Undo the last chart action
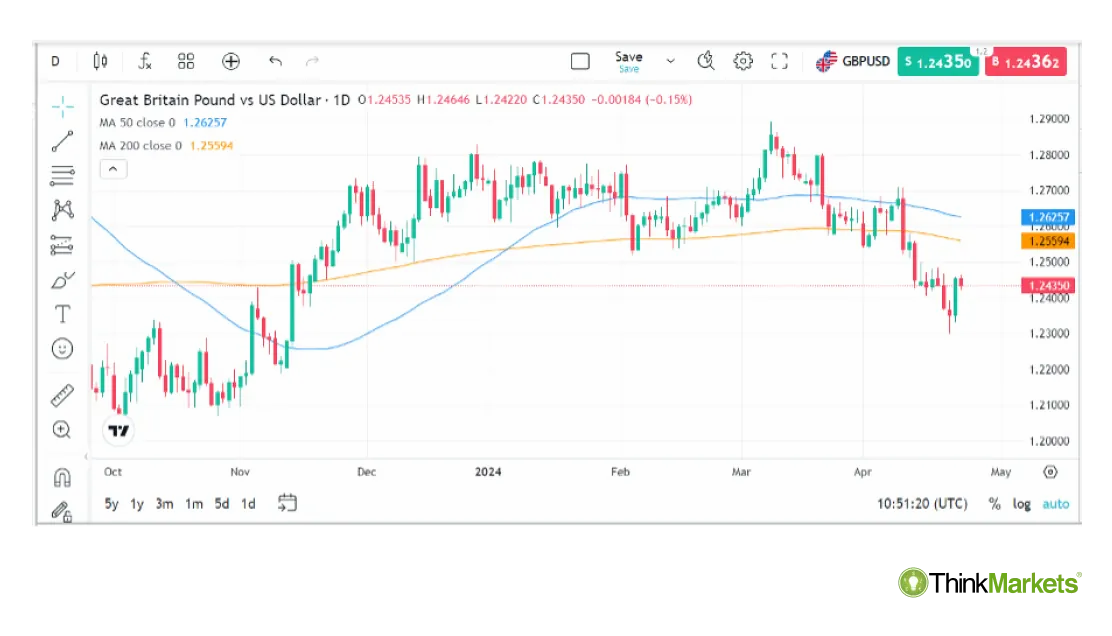The image size is (1112, 636). click(275, 61)
